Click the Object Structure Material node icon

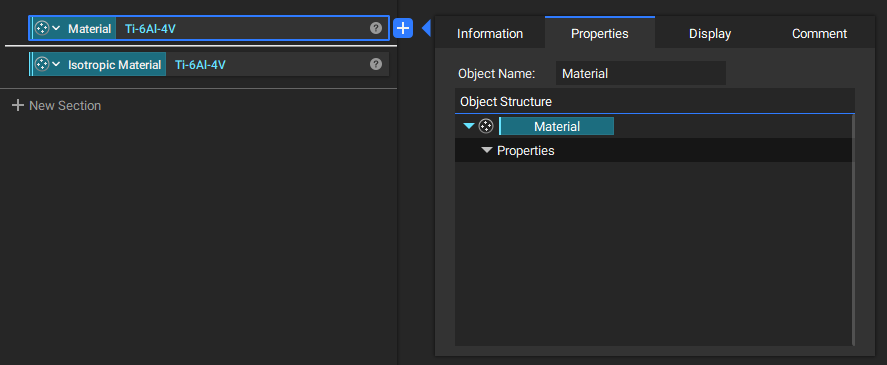[x=486, y=126]
